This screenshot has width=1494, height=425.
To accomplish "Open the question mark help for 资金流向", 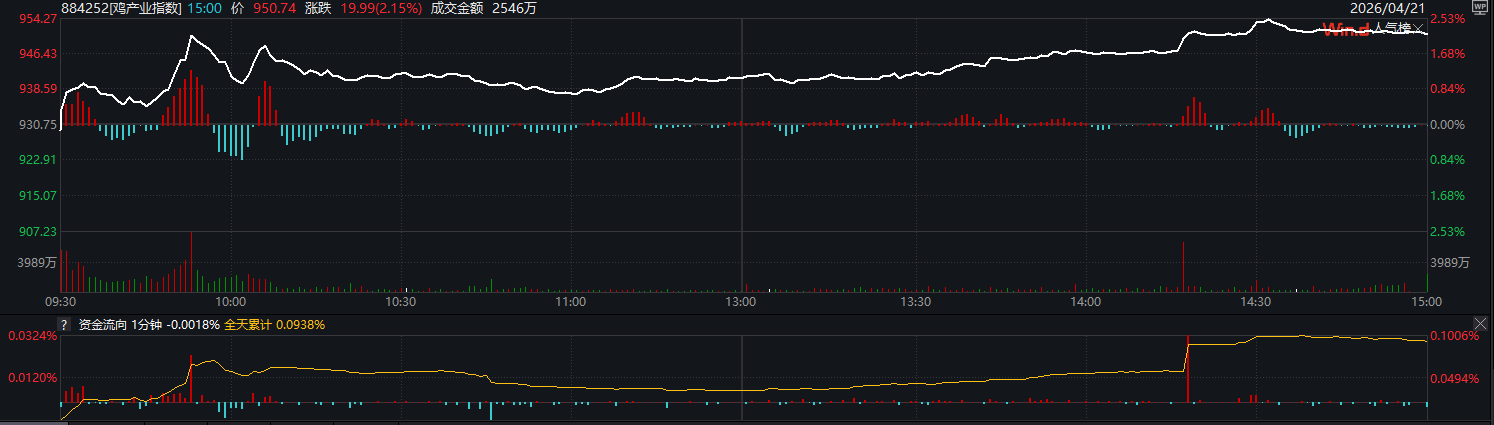I will (65, 325).
